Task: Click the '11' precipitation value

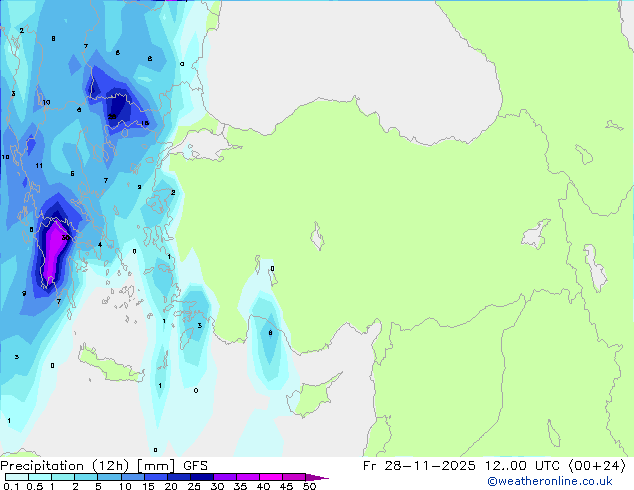Action: 39,165
